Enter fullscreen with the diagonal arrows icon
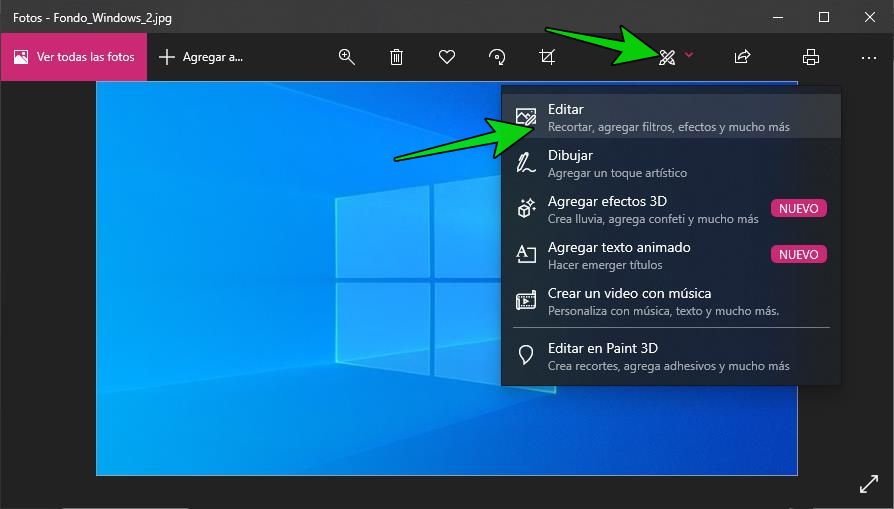Viewport: 894px width, 509px height. pyautogui.click(x=869, y=484)
